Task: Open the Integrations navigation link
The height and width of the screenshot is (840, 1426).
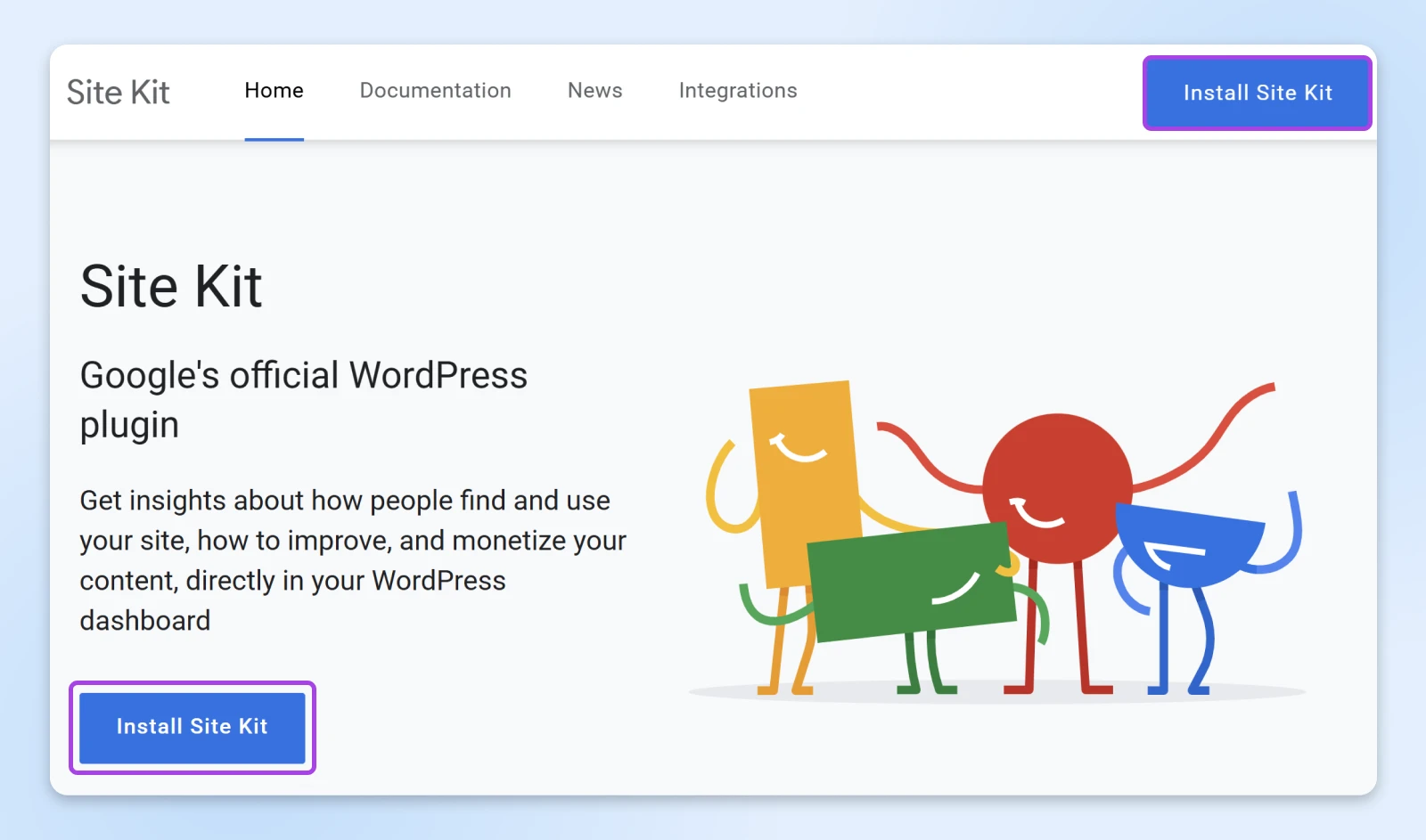Action: 737,91
